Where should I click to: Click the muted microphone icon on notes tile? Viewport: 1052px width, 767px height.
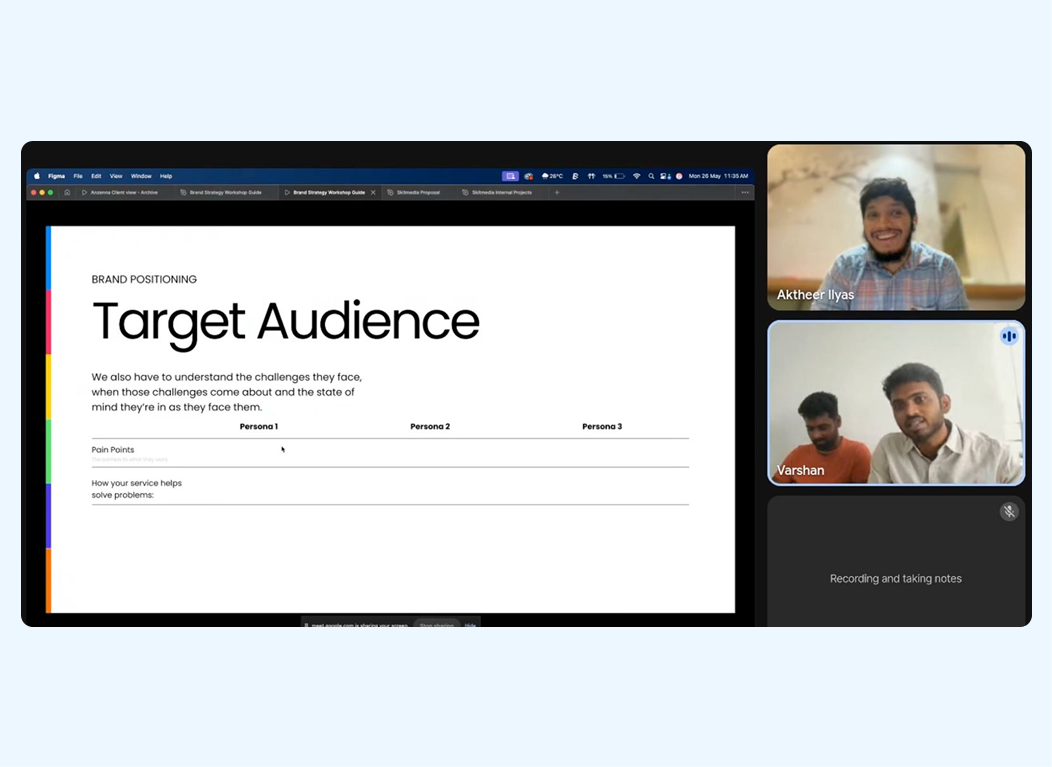[1009, 512]
